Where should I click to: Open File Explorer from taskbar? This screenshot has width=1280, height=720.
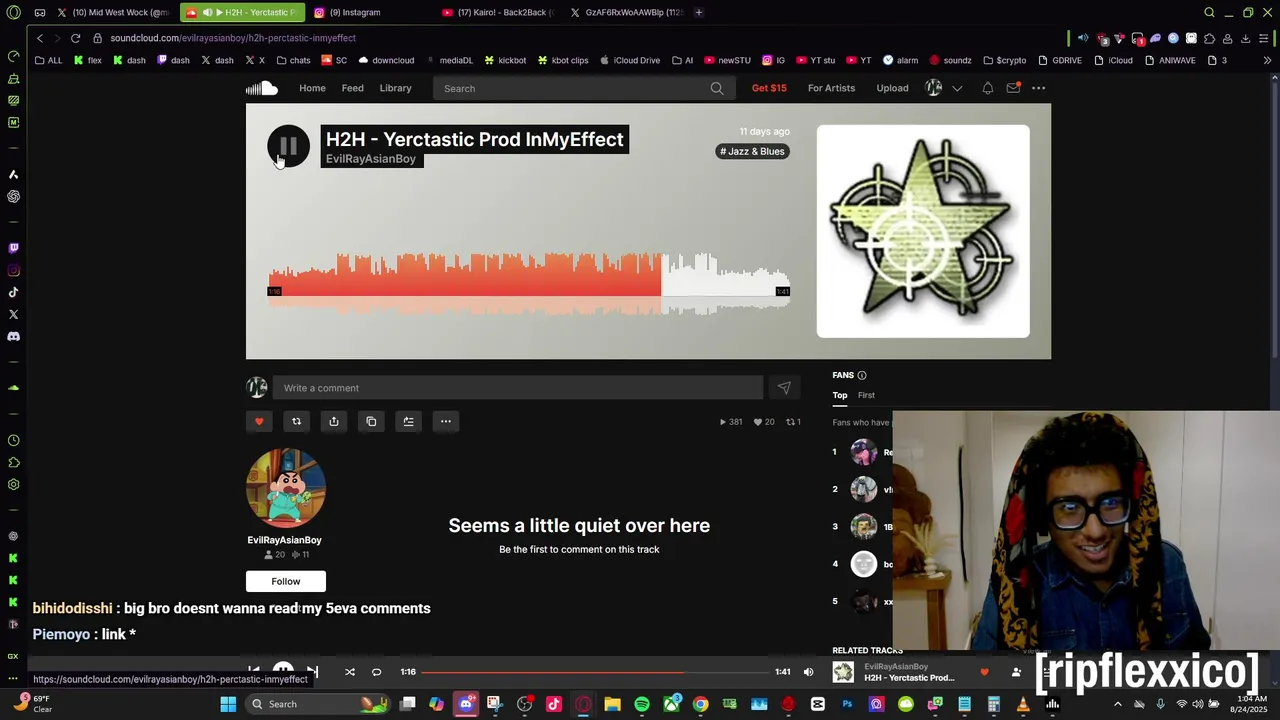pos(612,704)
